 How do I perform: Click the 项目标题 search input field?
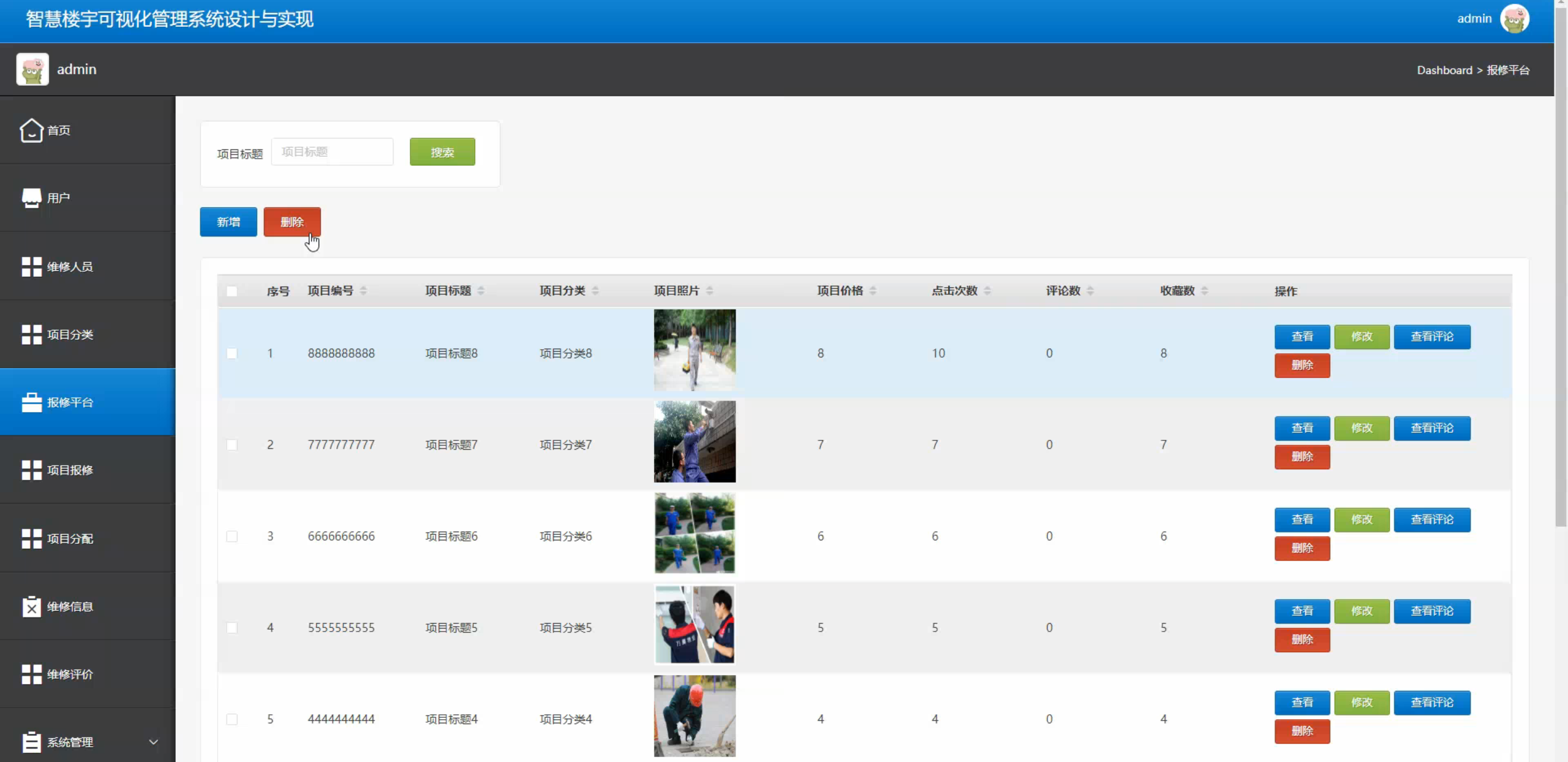(x=332, y=152)
